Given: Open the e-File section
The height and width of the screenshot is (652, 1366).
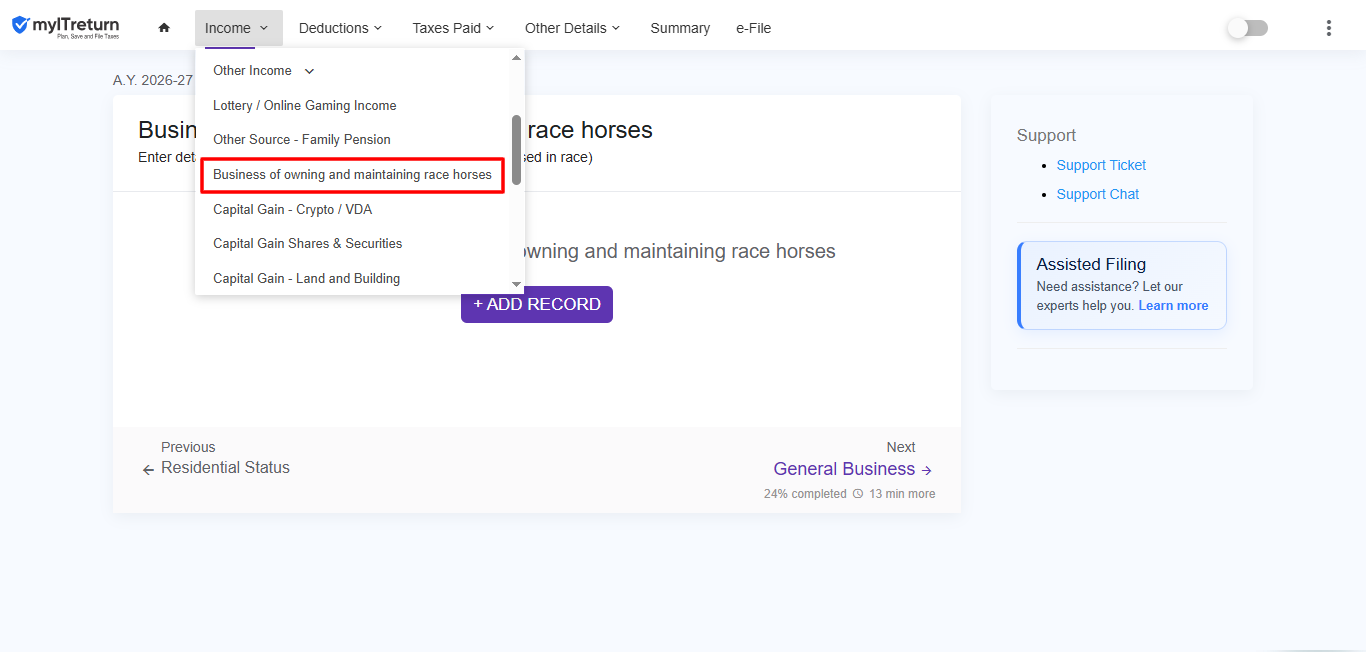Looking at the screenshot, I should click(753, 28).
